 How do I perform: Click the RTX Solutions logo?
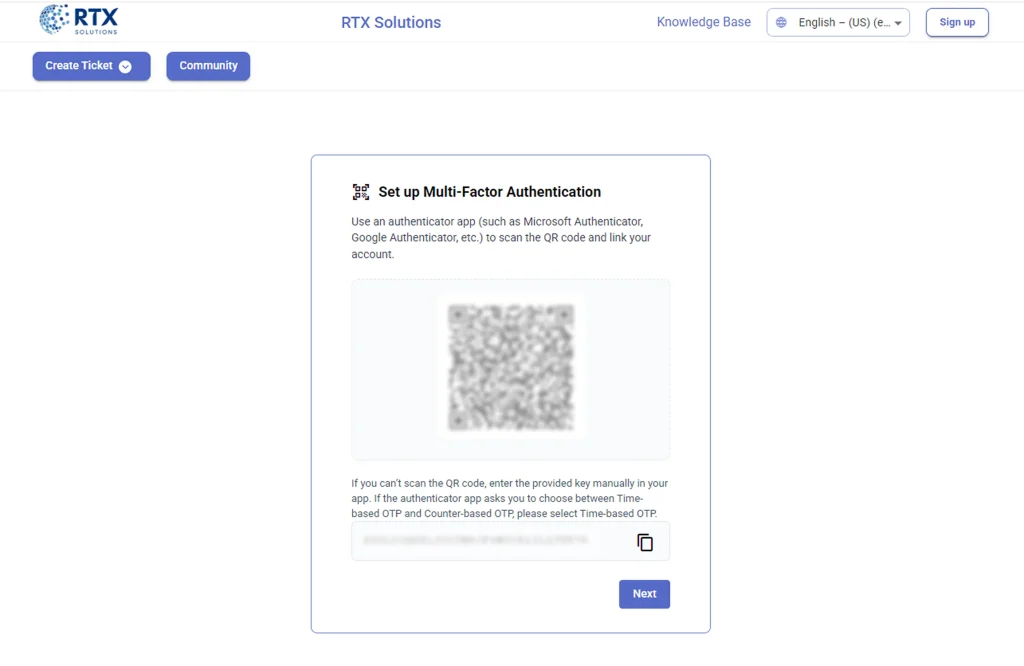pyautogui.click(x=79, y=20)
